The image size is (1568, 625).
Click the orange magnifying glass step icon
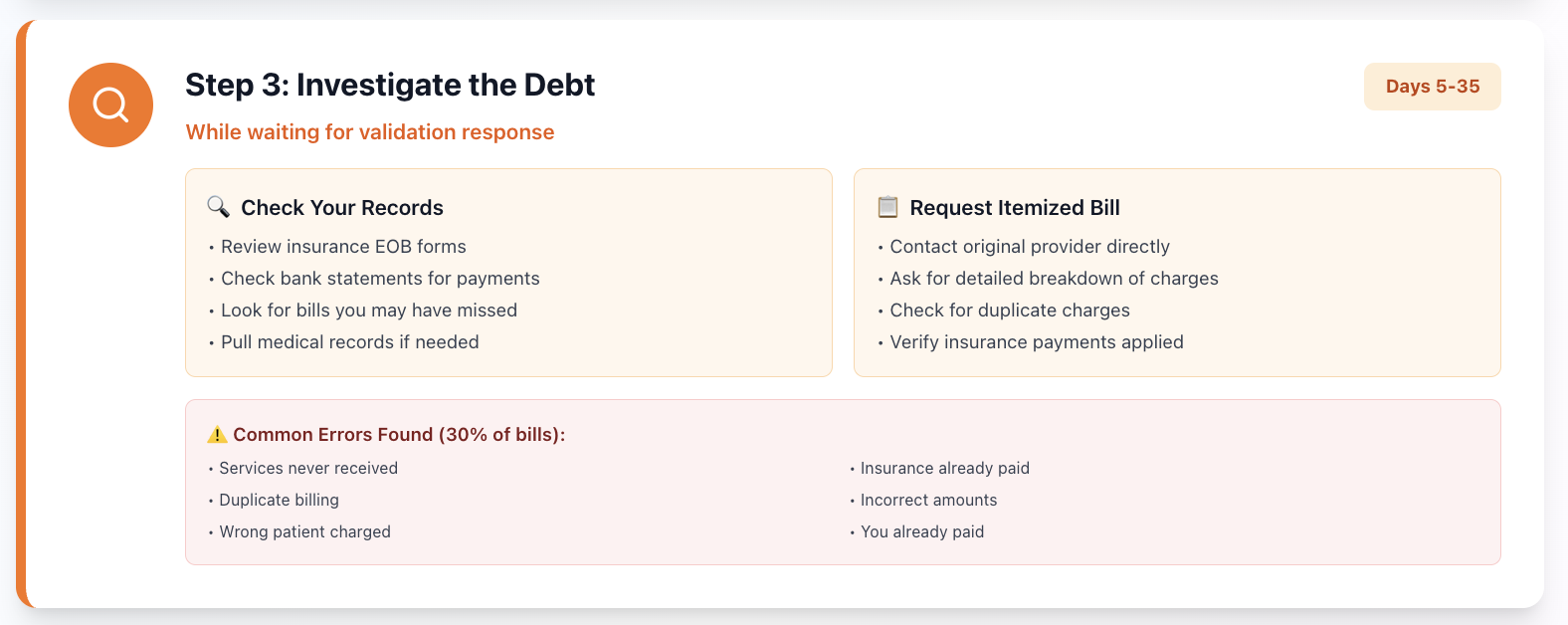pos(110,104)
